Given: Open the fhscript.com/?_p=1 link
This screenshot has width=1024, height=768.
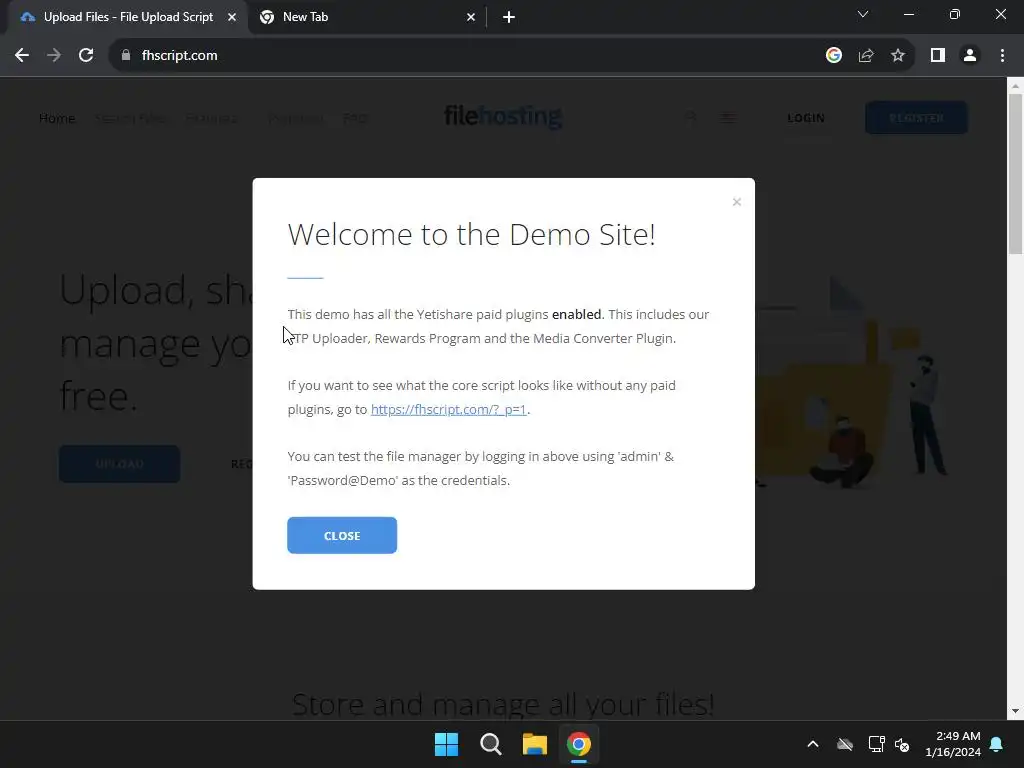Looking at the screenshot, I should 449,409.
